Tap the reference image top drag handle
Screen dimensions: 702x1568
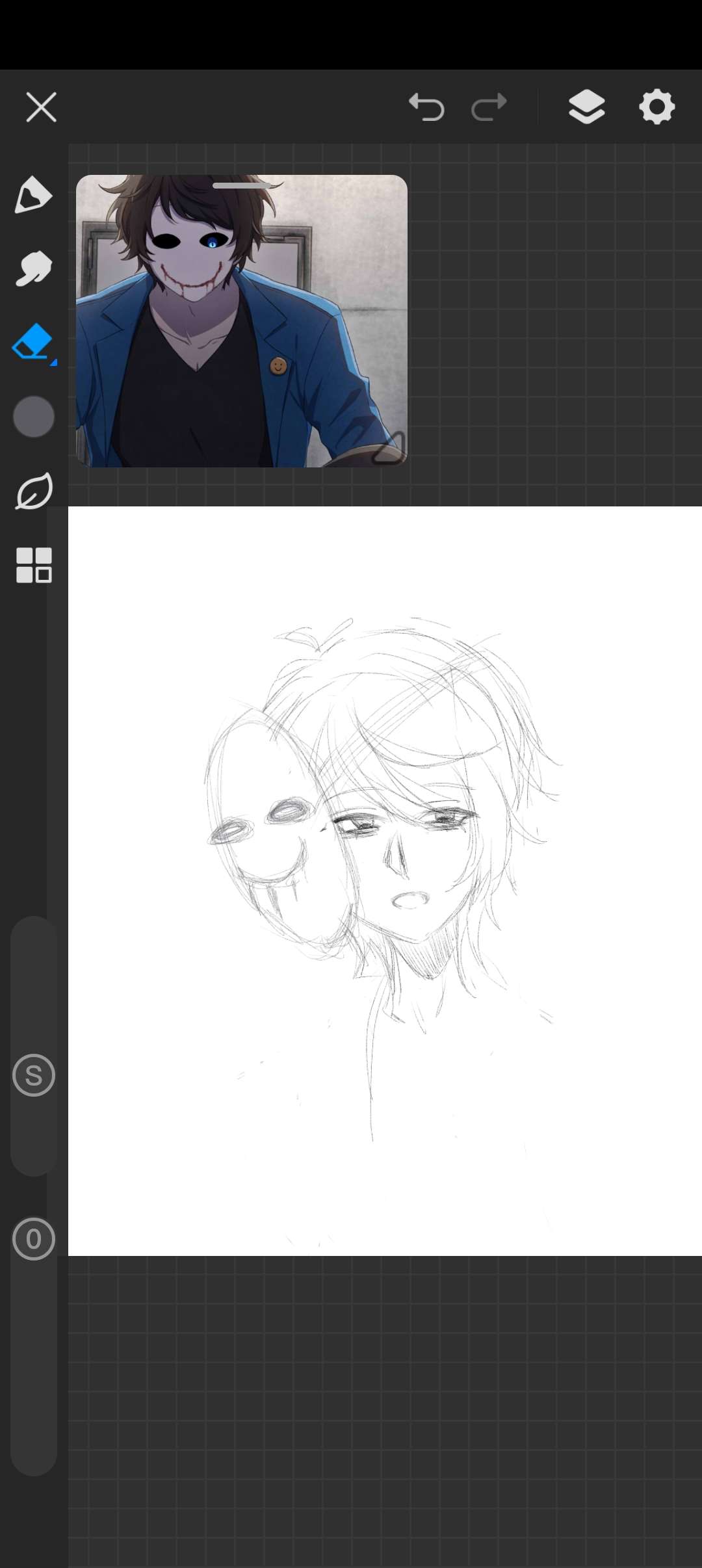tap(241, 186)
